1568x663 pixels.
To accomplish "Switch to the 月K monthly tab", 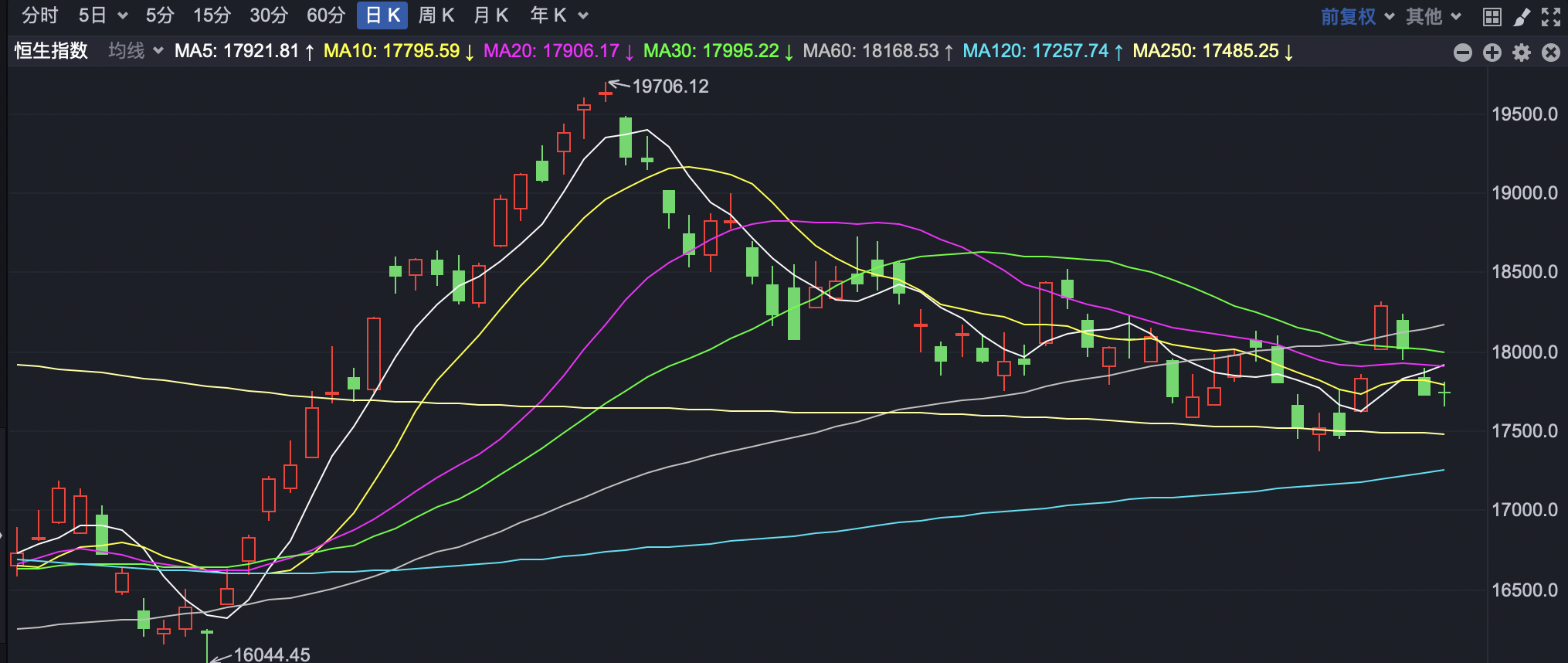I will coord(490,15).
